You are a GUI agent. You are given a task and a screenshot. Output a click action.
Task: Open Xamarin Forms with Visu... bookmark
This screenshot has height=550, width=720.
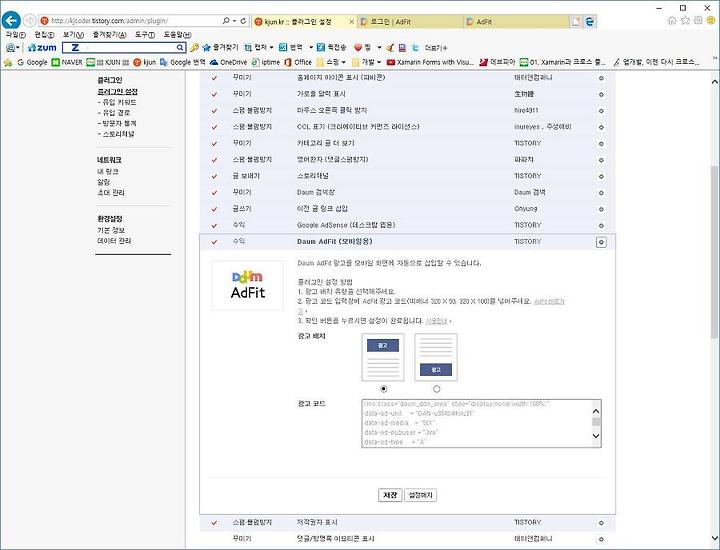click(x=430, y=62)
